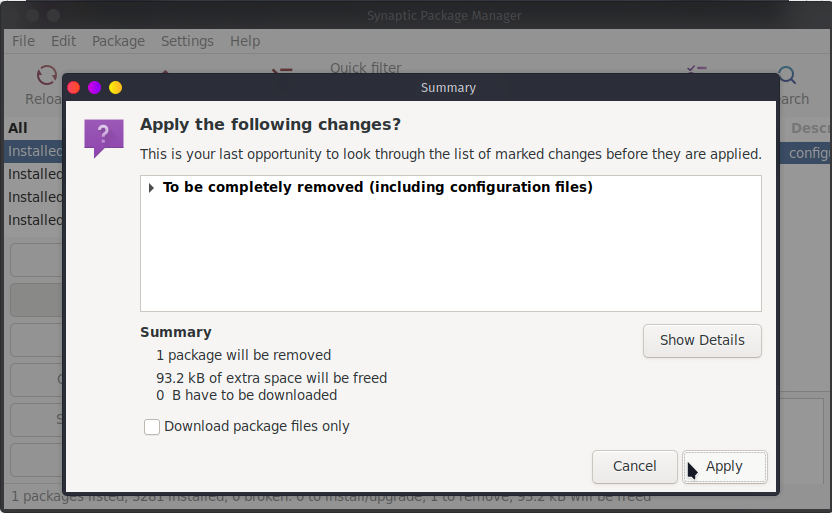Click the purple question mark dialog icon
The image size is (832, 513).
tap(103, 137)
